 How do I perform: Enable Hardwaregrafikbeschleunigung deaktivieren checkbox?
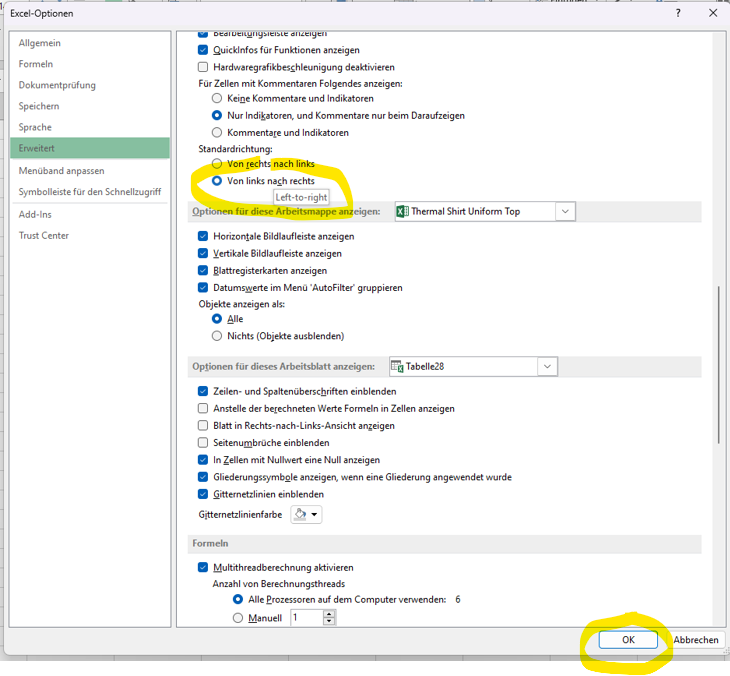(203, 67)
